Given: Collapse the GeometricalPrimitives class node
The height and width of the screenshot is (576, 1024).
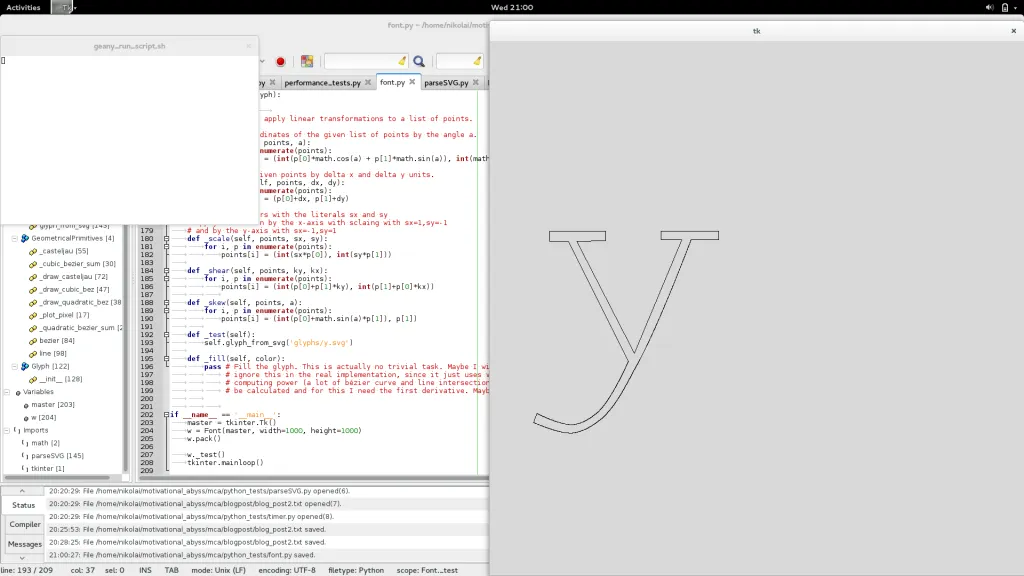Looking at the screenshot, I should 14,238.
